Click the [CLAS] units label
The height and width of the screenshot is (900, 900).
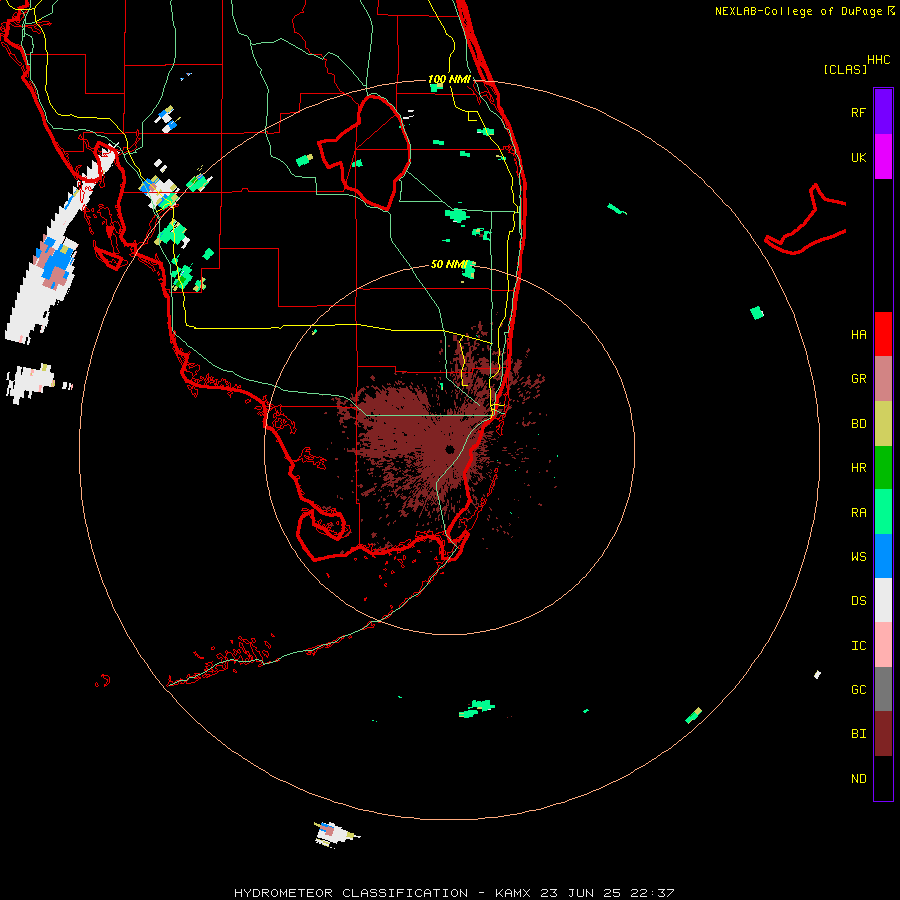[x=845, y=69]
